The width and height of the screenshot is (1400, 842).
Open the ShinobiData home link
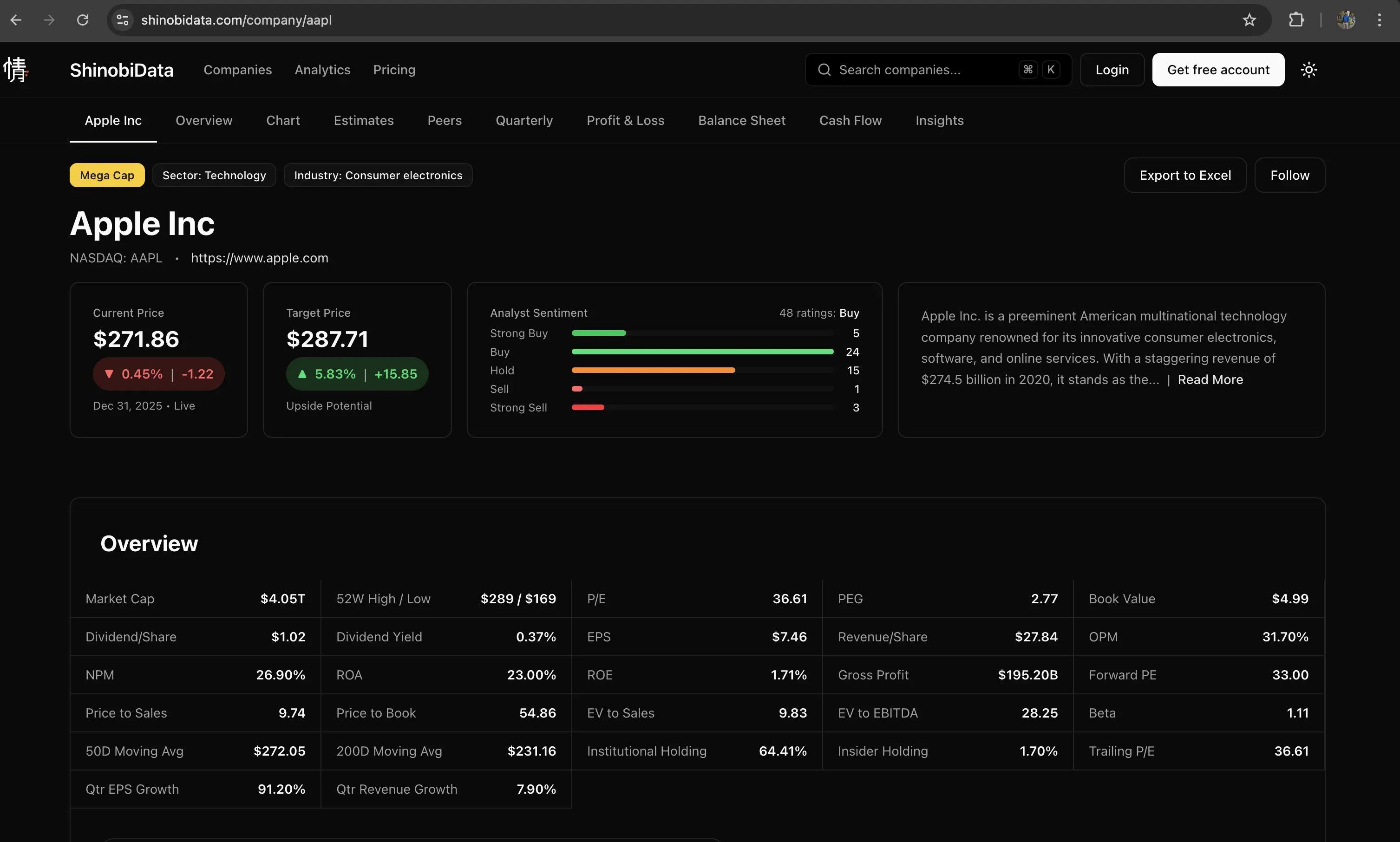(x=121, y=70)
